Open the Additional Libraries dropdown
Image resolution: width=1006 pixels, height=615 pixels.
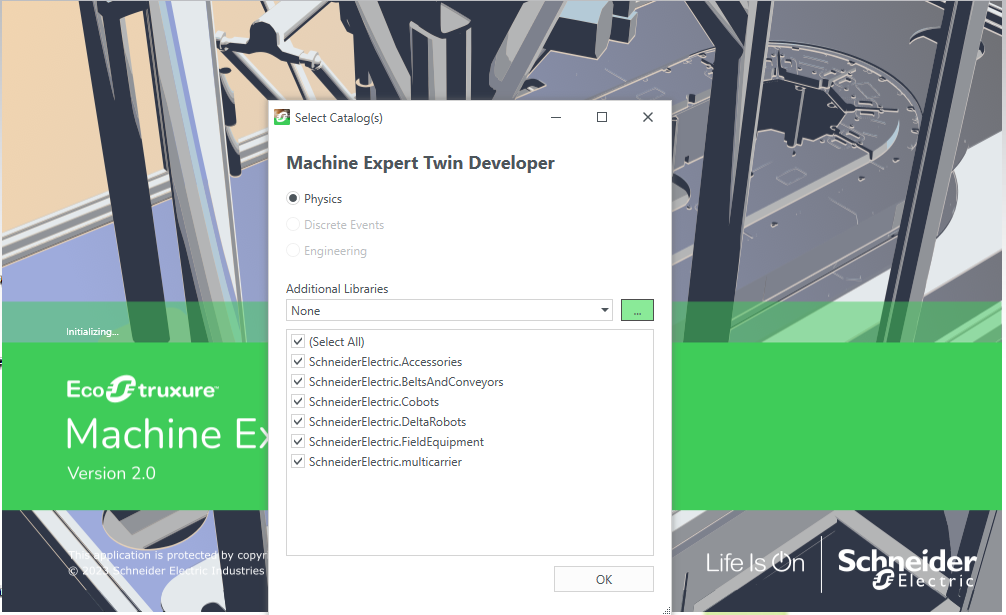point(449,310)
